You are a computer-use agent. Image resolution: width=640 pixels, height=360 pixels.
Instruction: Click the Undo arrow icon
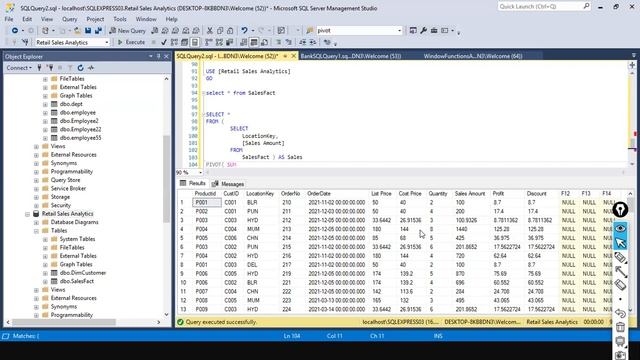click(x=244, y=31)
